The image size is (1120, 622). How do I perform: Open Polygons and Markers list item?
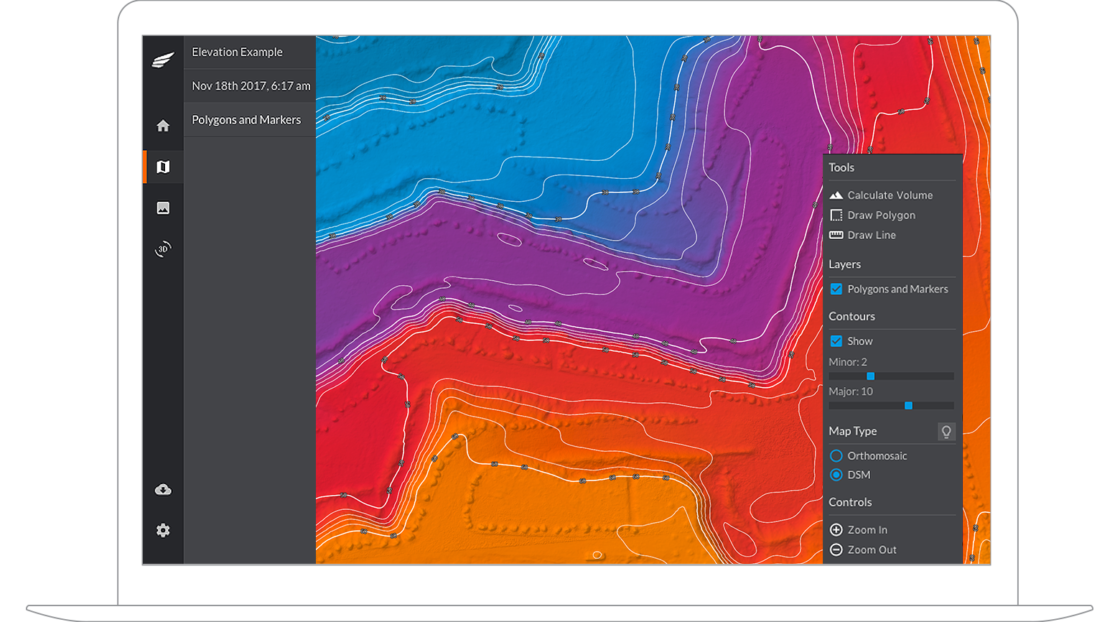tap(246, 120)
